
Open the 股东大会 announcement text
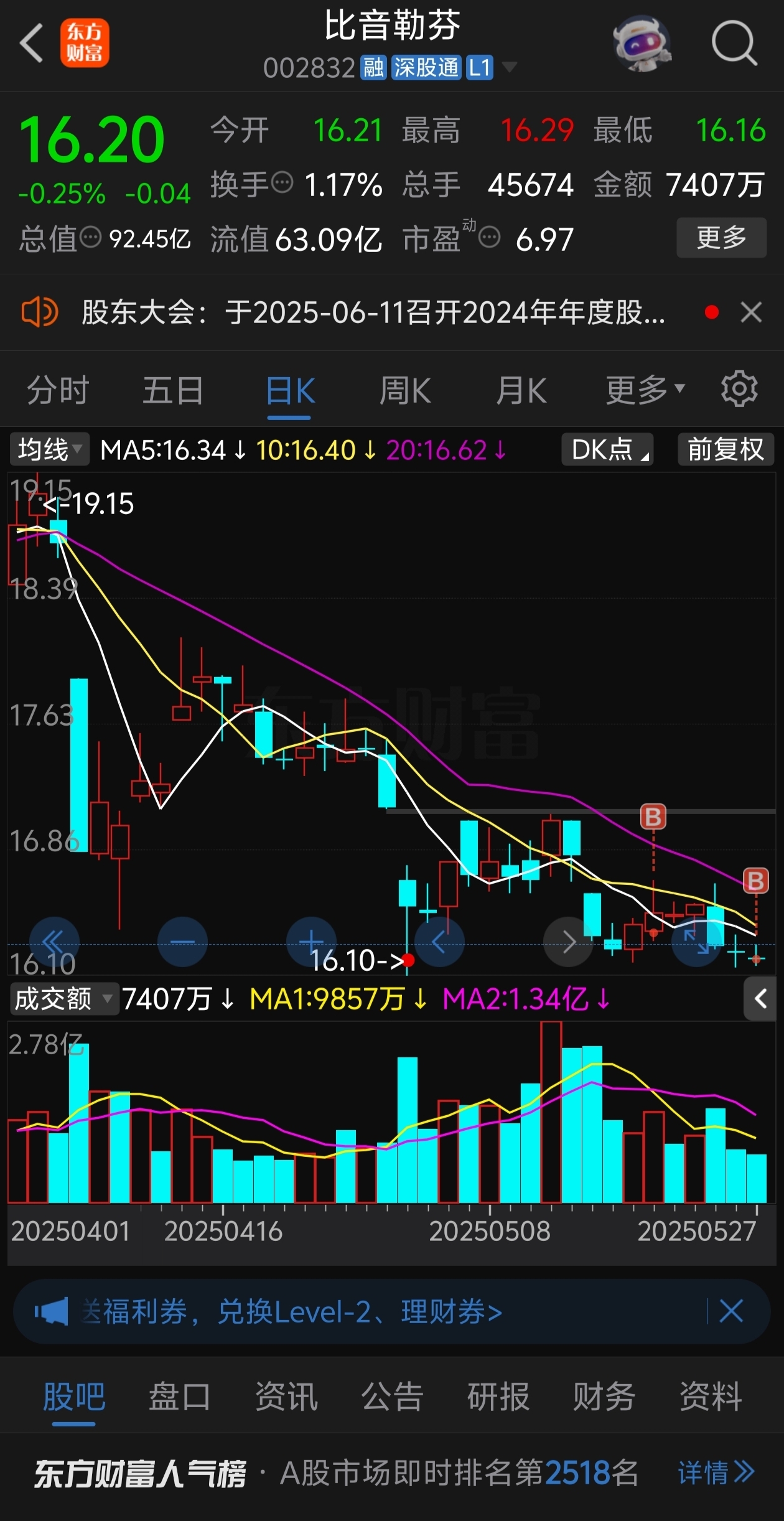coord(373,312)
